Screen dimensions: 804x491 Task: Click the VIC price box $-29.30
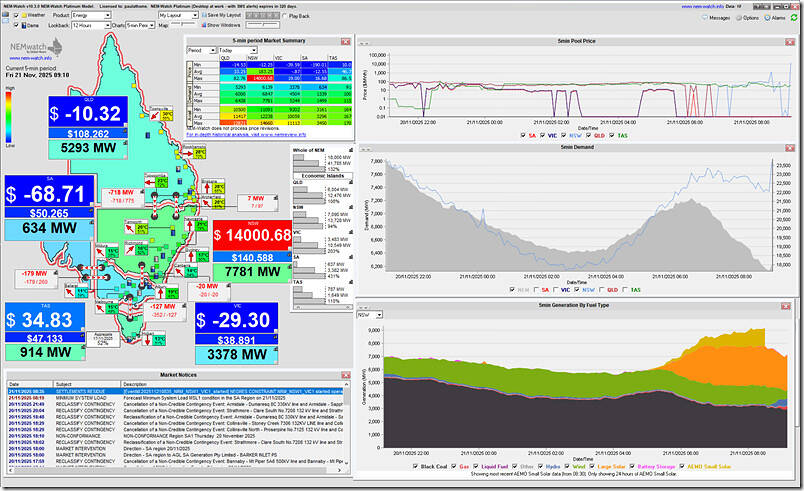[x=236, y=318]
